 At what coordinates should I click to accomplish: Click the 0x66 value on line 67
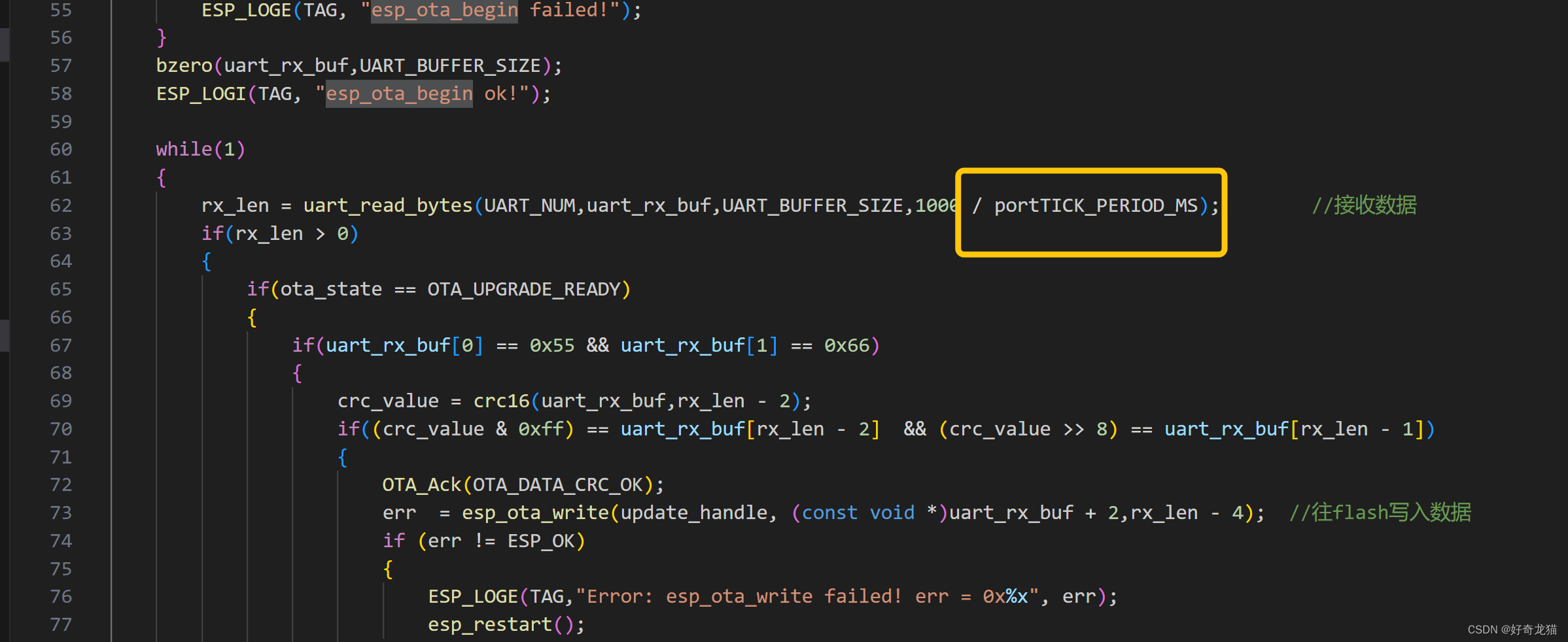pos(847,346)
